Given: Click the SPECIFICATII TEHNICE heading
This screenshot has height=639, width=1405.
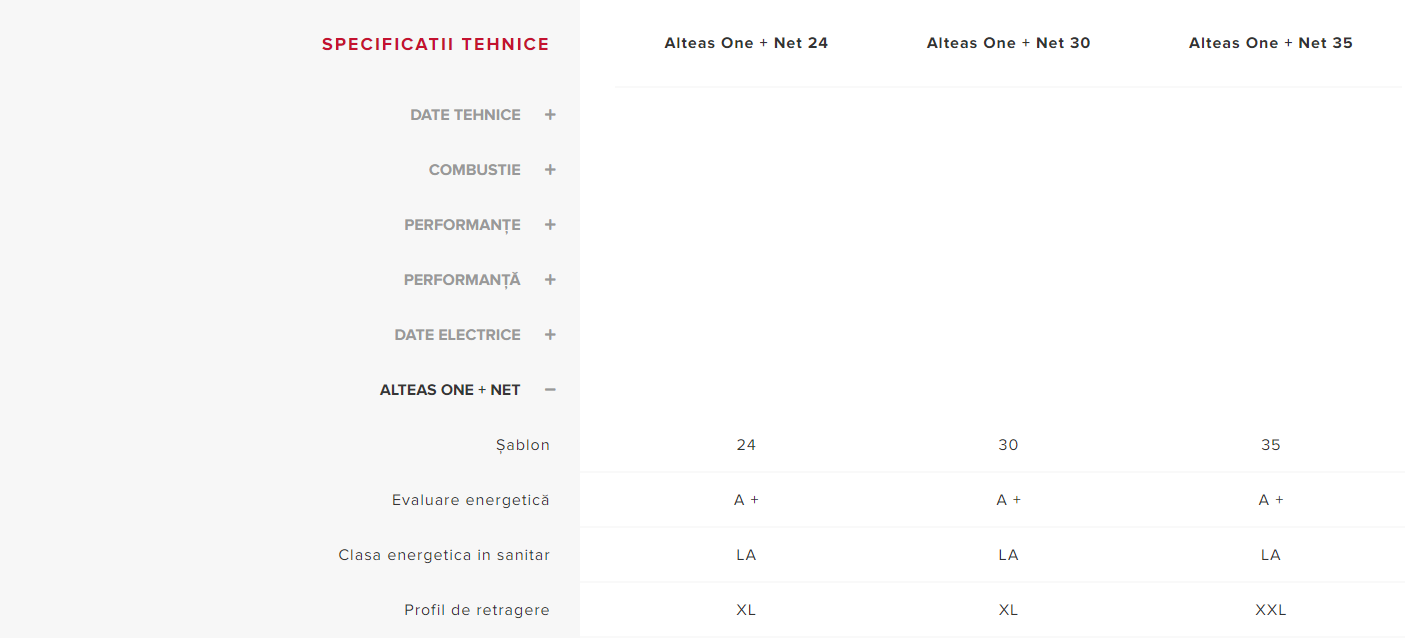Looking at the screenshot, I should pyautogui.click(x=436, y=44).
